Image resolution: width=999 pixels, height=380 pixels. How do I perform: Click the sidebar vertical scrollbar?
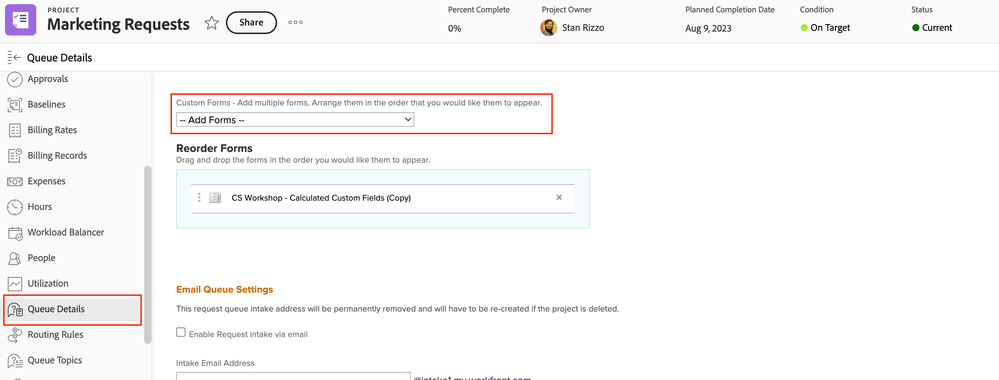148,255
